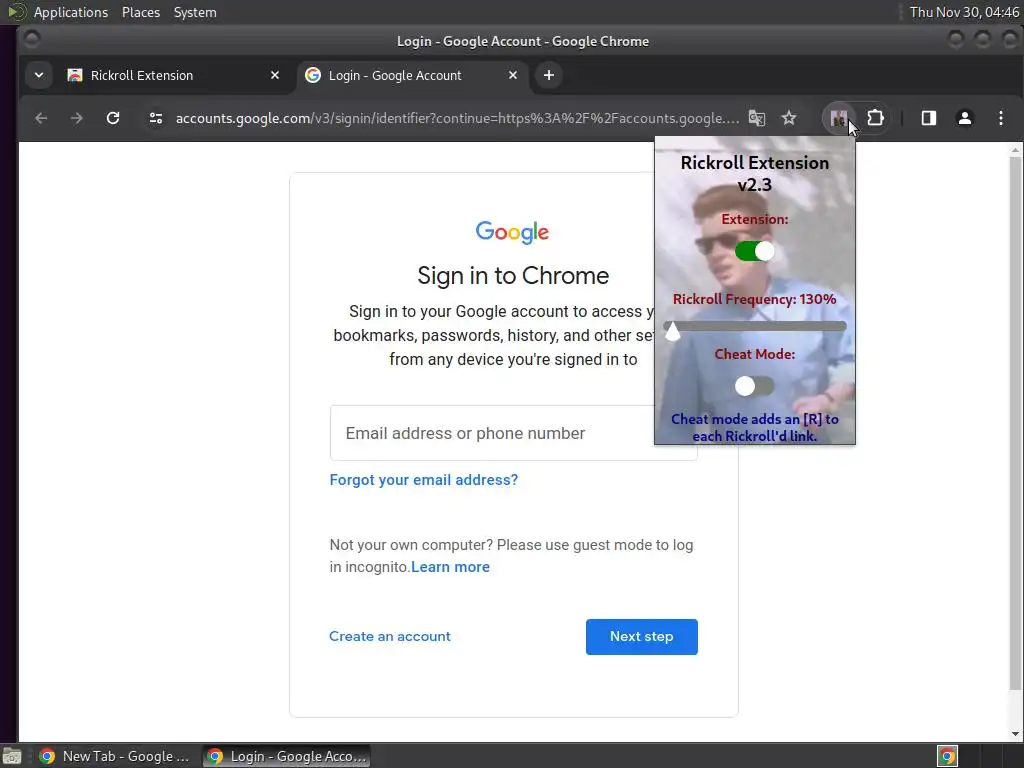Switch to the Rickroll Extension tab
This screenshot has height=768, width=1024.
pos(172,75)
